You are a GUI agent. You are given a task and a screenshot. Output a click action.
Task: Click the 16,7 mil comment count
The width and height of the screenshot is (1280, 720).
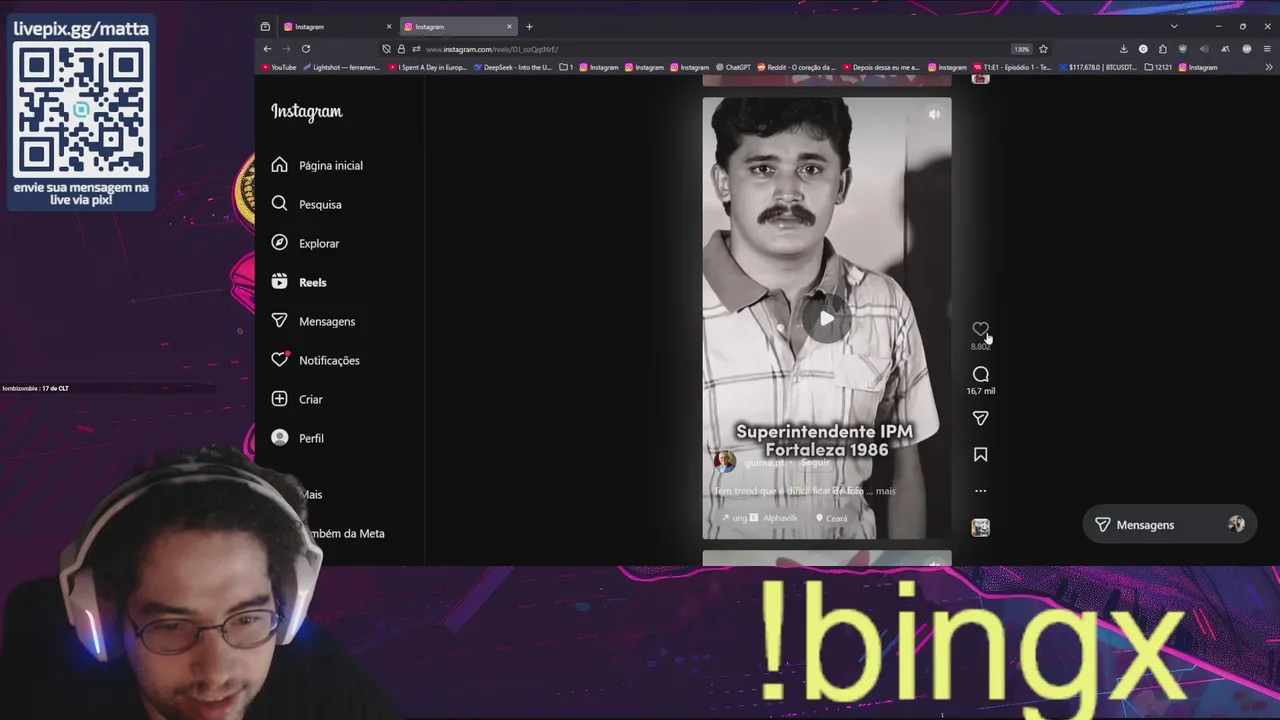(x=980, y=391)
